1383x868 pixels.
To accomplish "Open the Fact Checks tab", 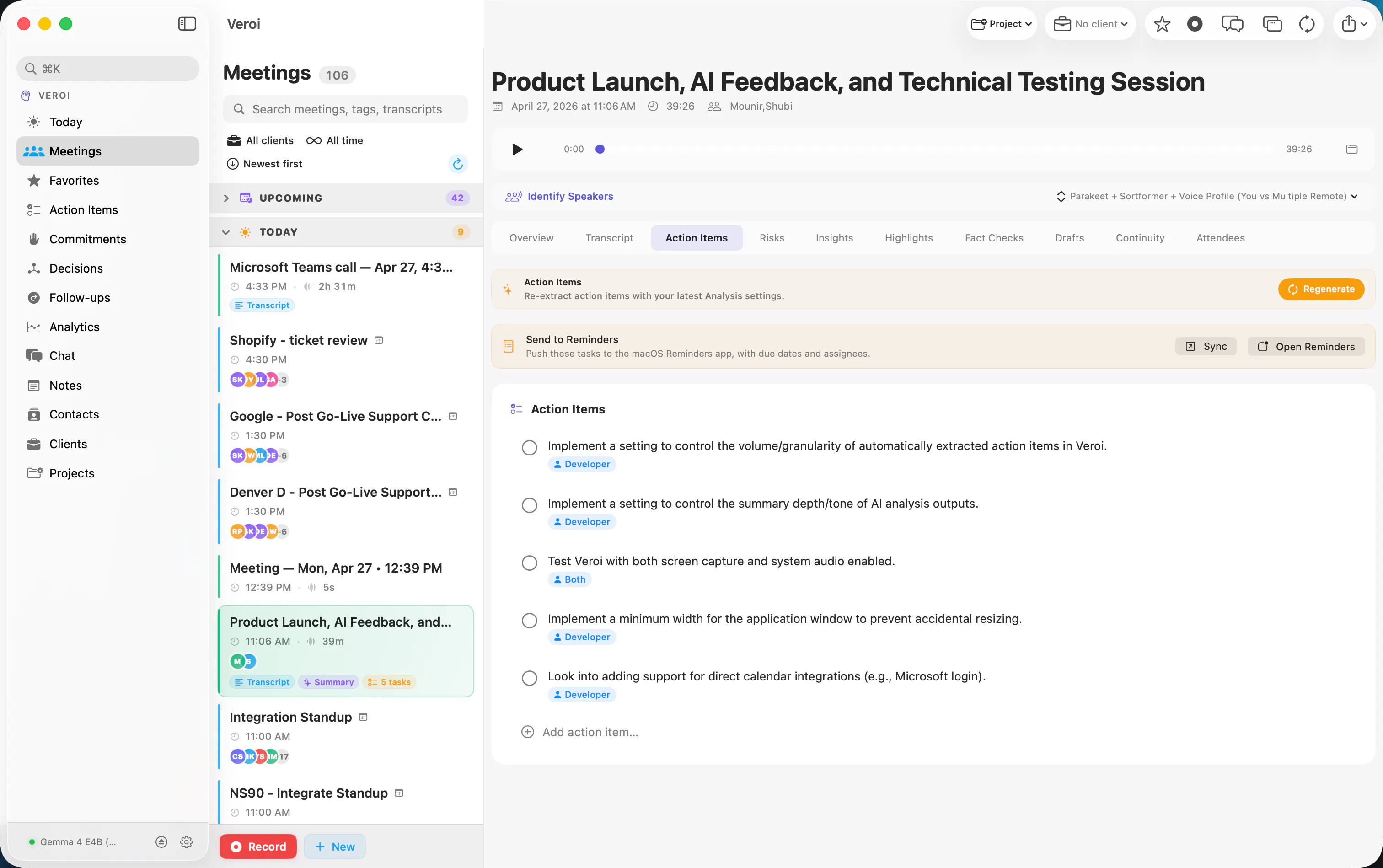I will [994, 238].
